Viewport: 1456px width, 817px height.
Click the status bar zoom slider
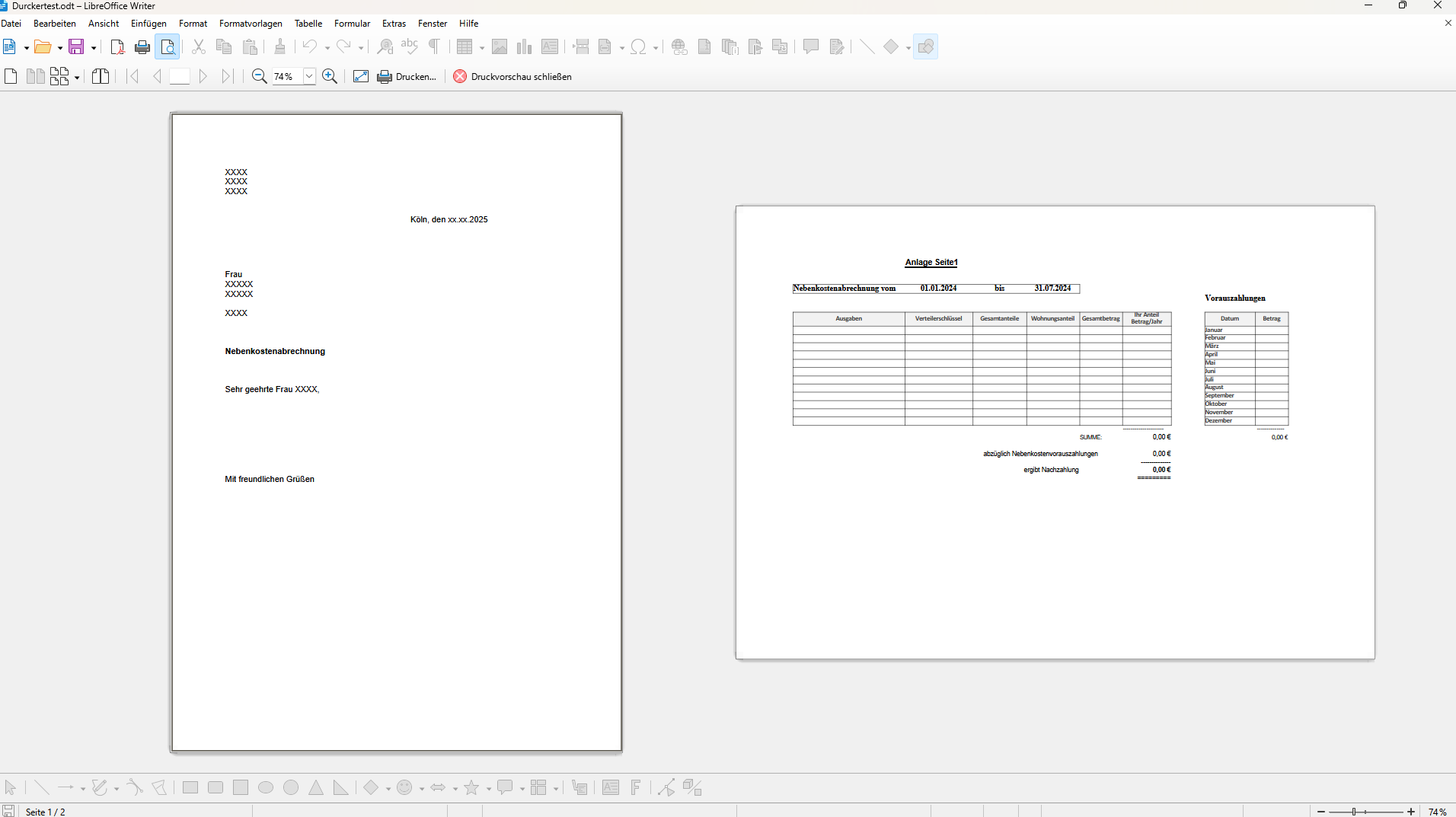(x=1365, y=812)
